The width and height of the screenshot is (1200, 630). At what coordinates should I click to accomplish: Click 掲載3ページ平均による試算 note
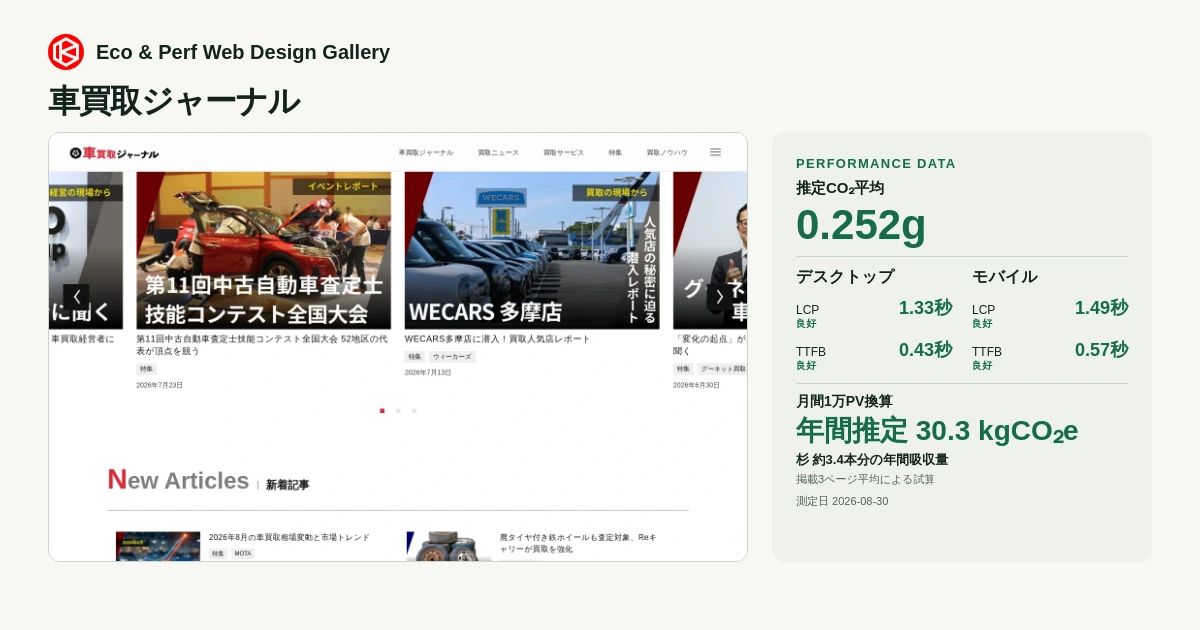pyautogui.click(x=865, y=479)
